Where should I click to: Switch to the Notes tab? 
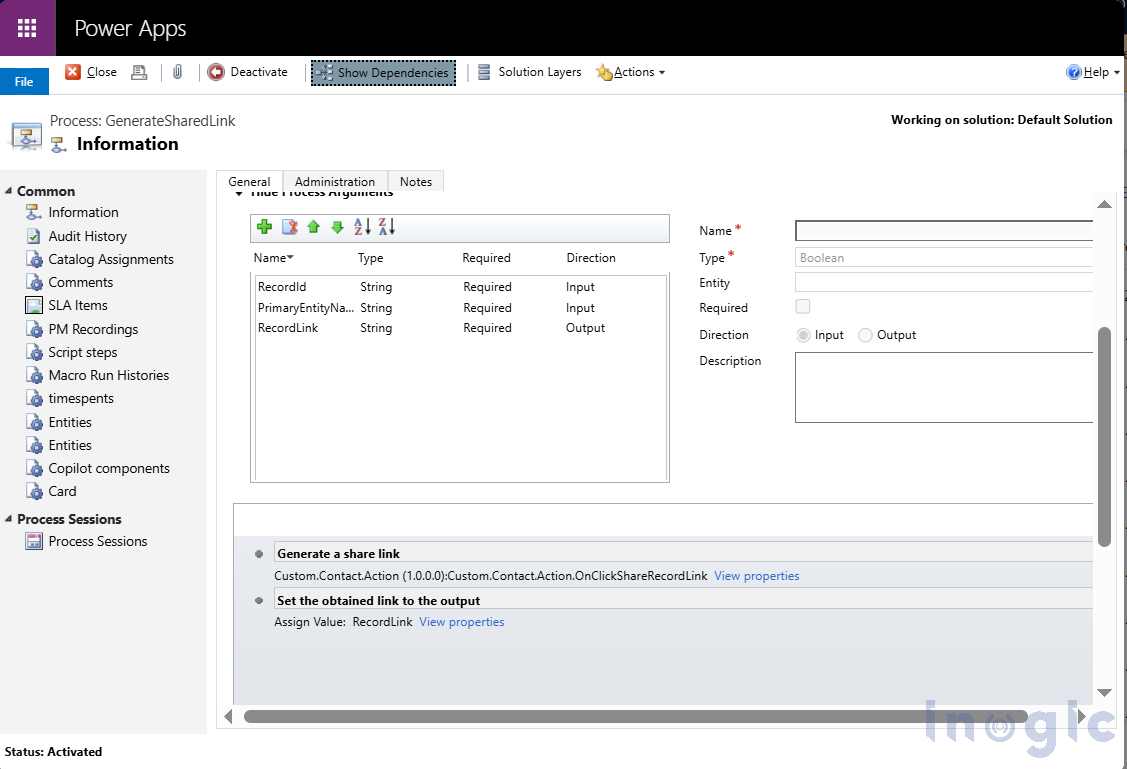pyautogui.click(x=416, y=181)
